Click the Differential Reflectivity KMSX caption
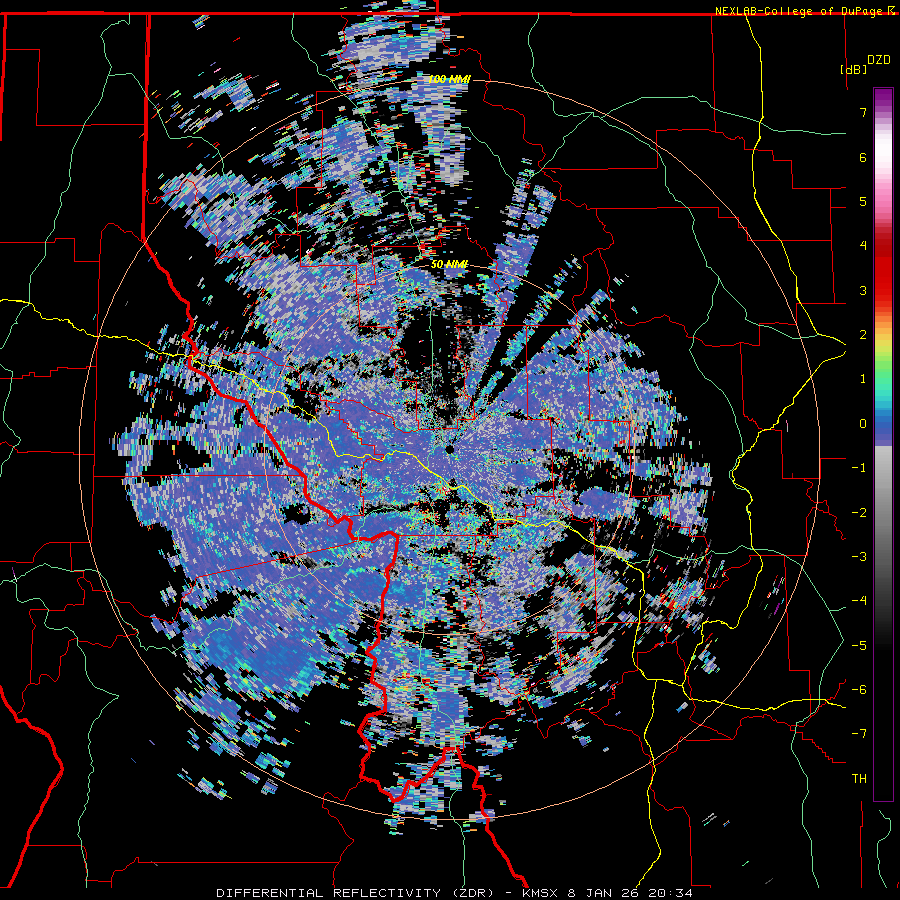The image size is (900, 900). 454,893
